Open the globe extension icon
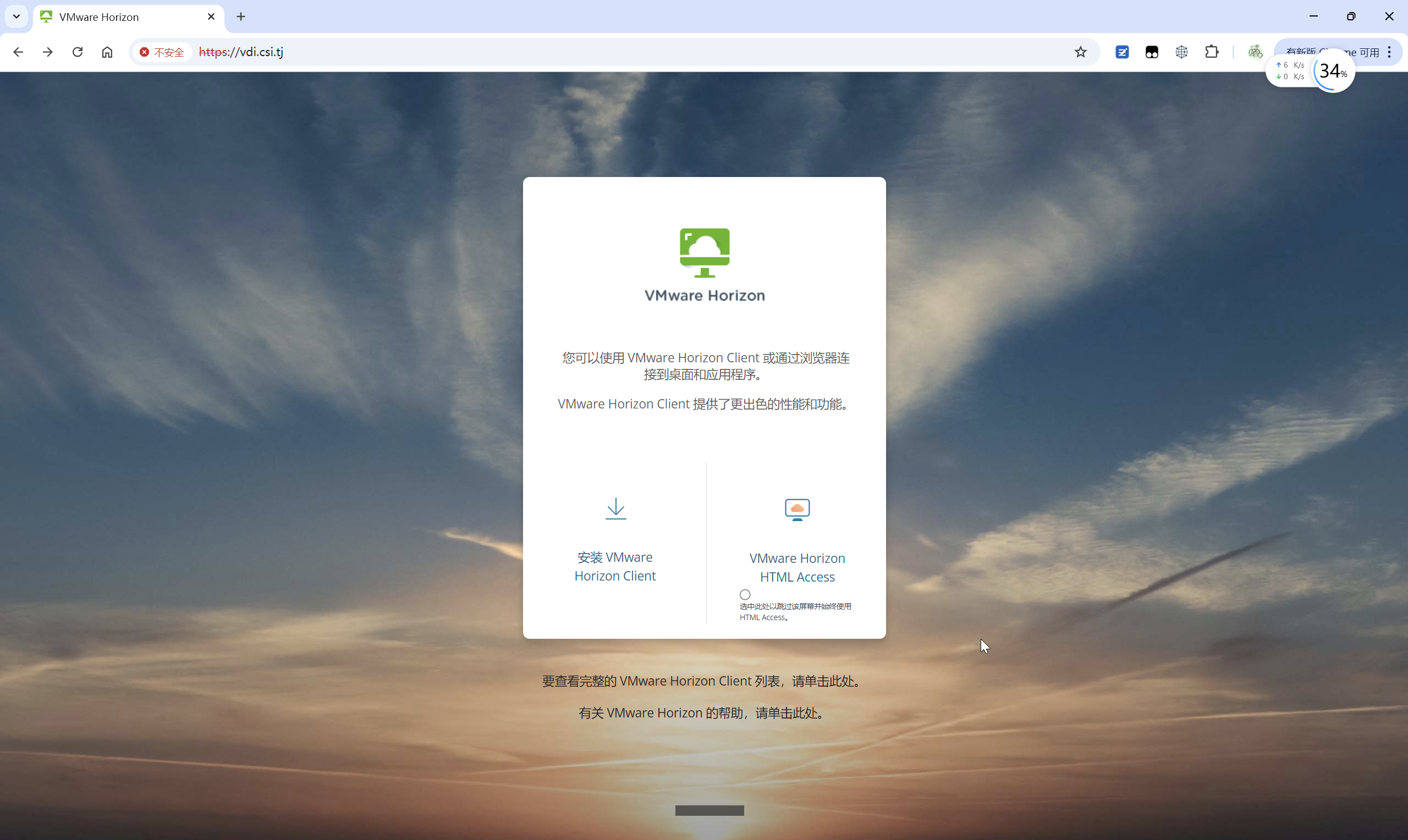 click(x=1181, y=52)
